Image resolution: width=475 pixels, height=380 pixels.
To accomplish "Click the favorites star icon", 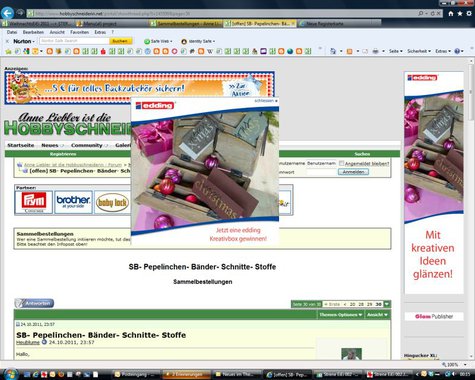I will pyautogui.click(x=460, y=13).
